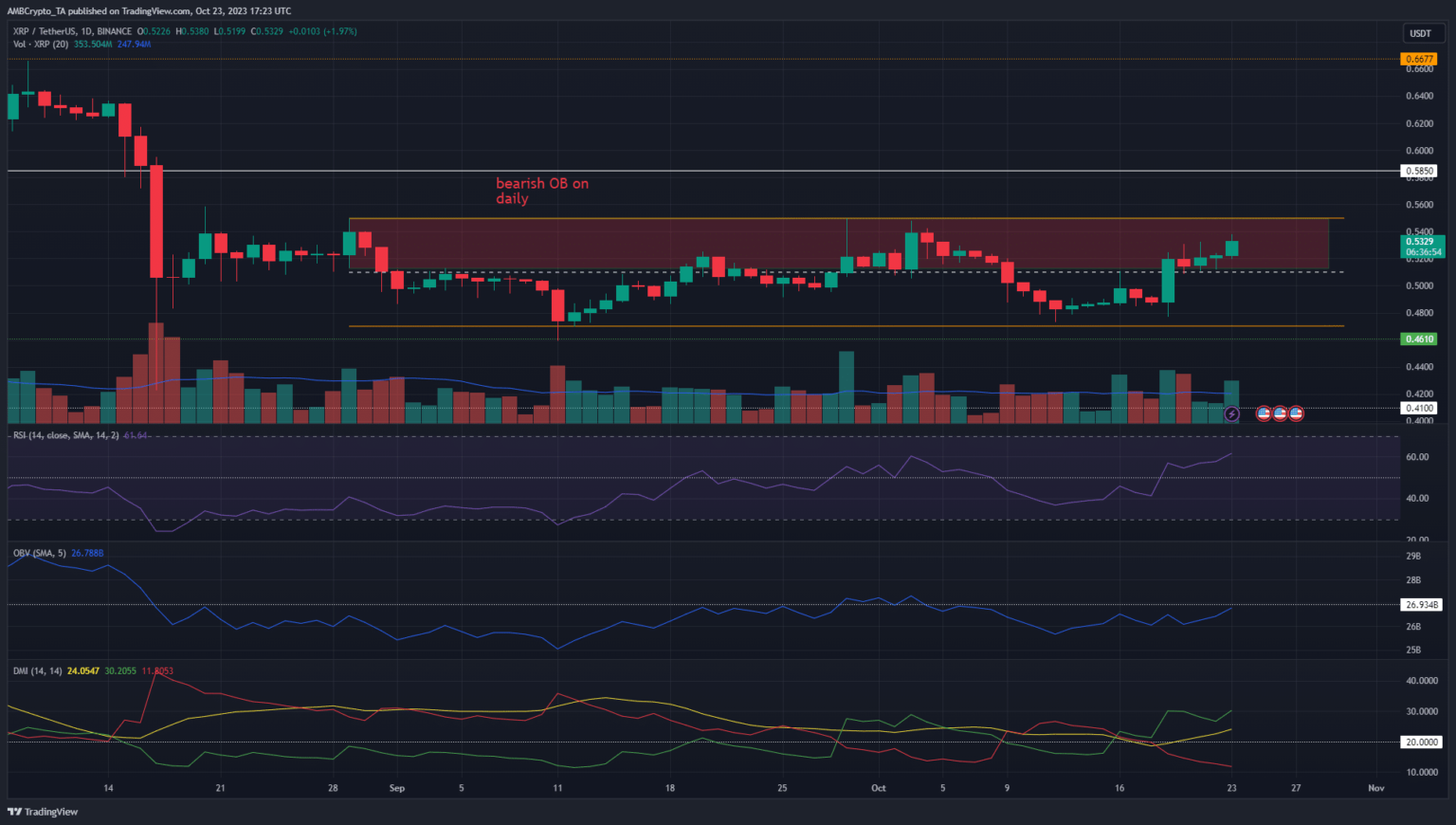Click the 20.0000 DMI axis label
Image resolution: width=1456 pixels, height=825 pixels.
pyautogui.click(x=1421, y=742)
